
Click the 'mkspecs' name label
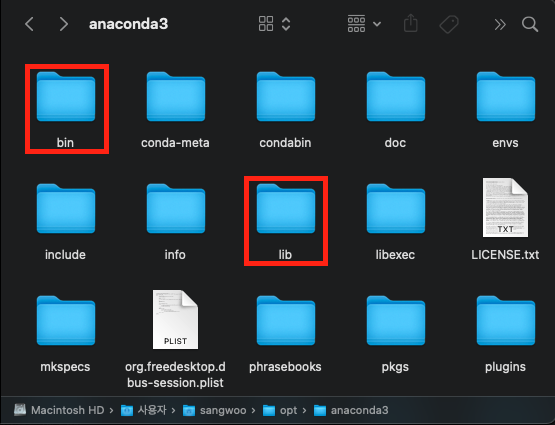(x=65, y=367)
